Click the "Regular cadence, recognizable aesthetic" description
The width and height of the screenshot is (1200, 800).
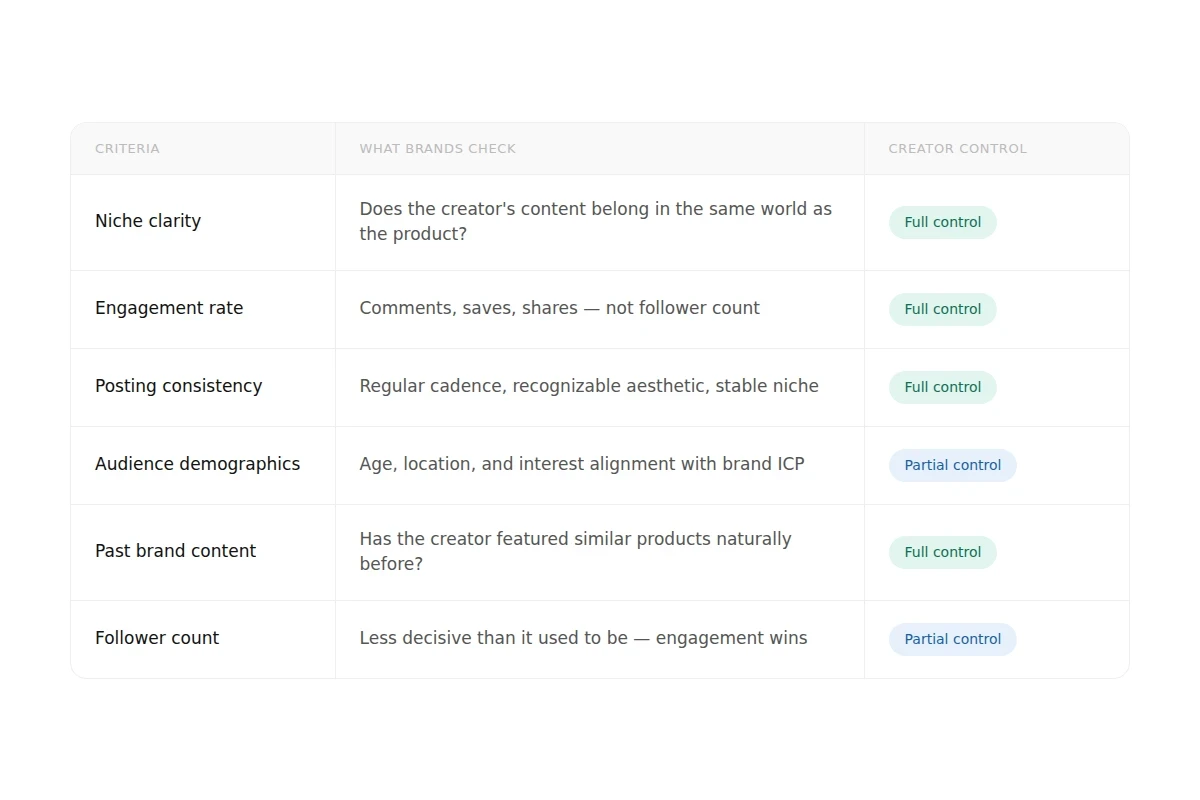click(x=588, y=386)
